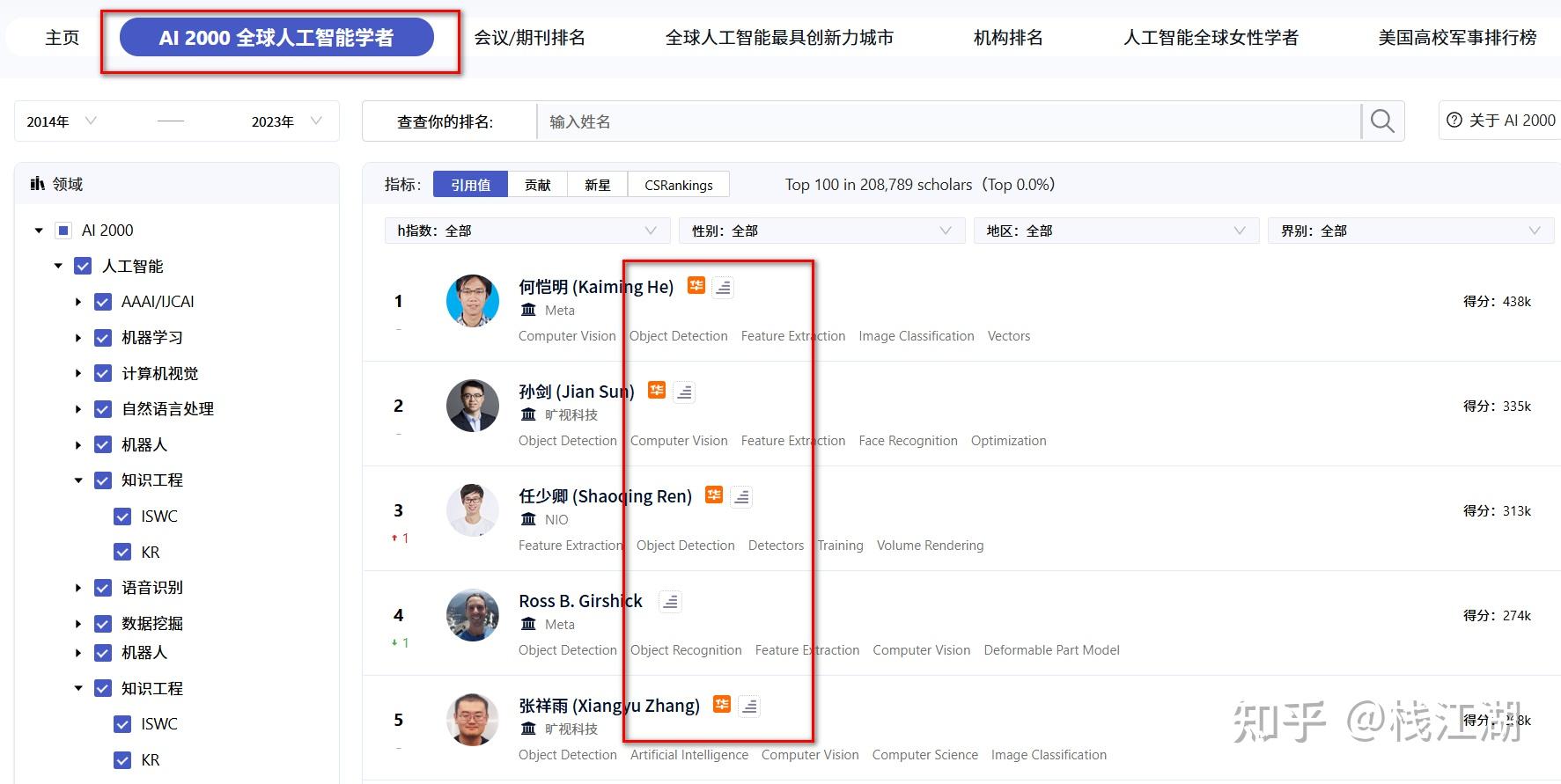This screenshot has height=784, width=1561.
Task: Switch to 会议/期刊排名 tab
Action: coord(529,38)
